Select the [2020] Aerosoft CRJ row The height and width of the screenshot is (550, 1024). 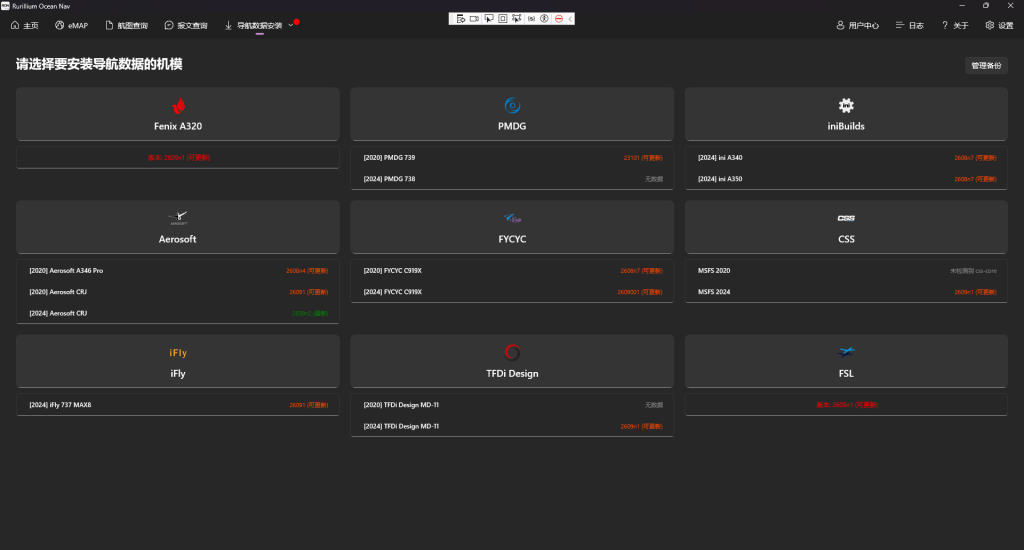pos(178,292)
